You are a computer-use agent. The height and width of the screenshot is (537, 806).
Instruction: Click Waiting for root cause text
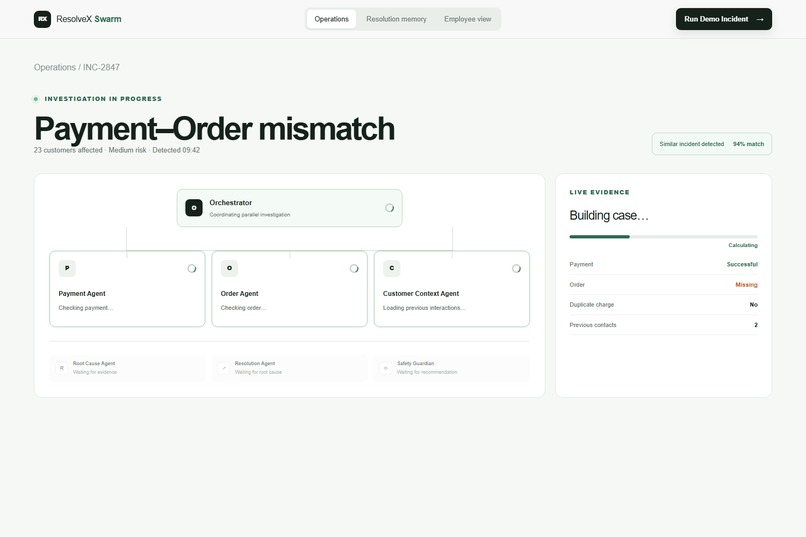pyautogui.click(x=258, y=372)
